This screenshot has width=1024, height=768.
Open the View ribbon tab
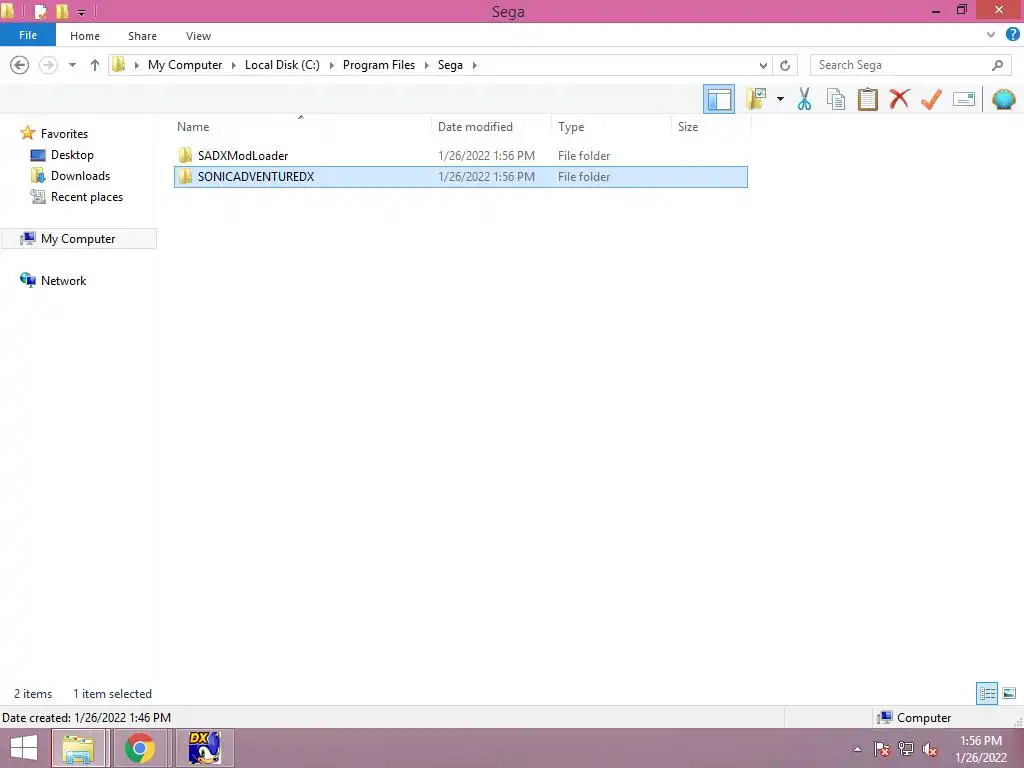(x=198, y=36)
